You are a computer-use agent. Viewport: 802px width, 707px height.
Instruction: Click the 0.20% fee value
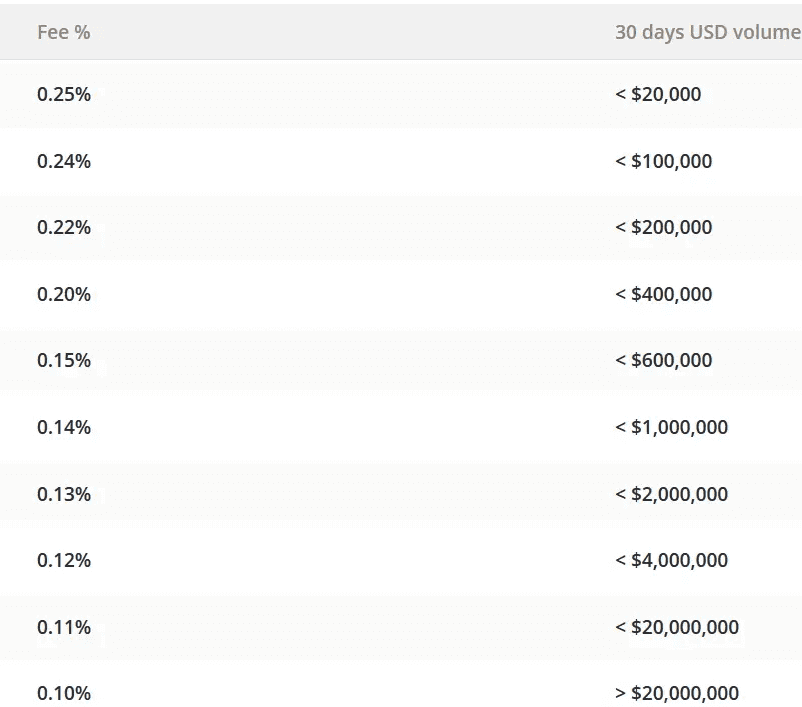click(64, 294)
